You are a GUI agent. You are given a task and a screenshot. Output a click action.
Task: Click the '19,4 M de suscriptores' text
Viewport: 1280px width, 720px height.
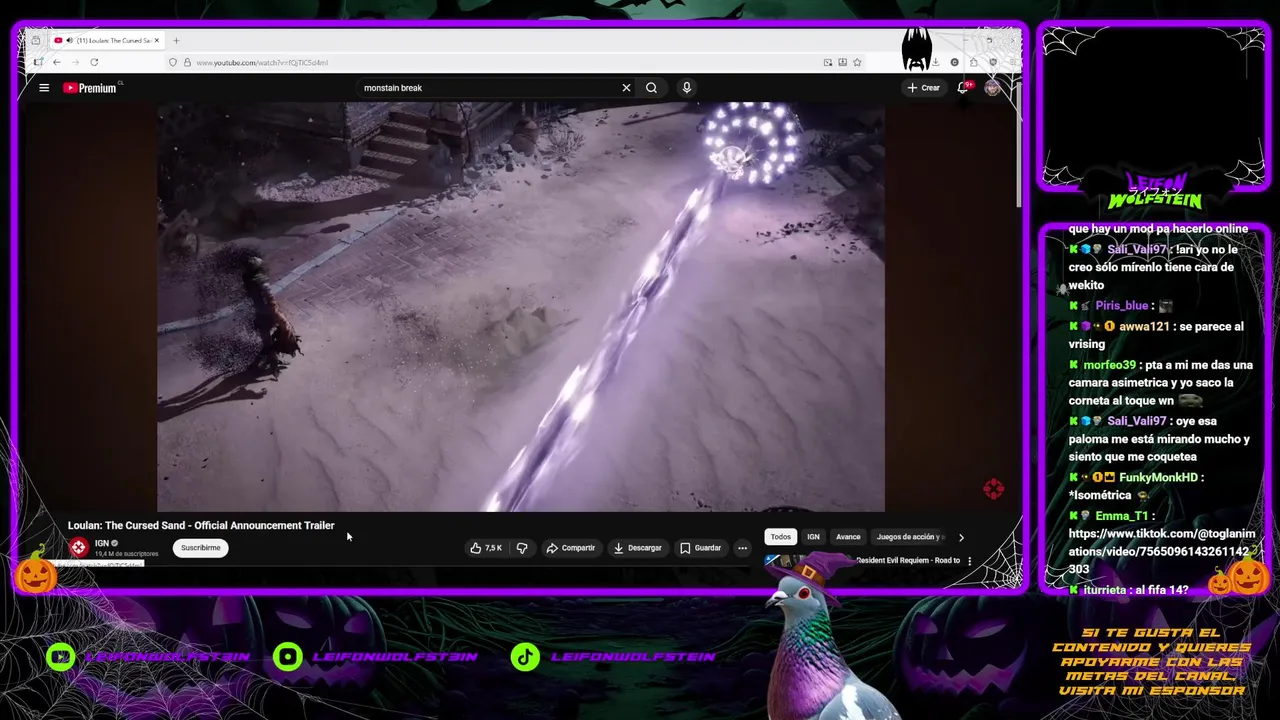coord(127,554)
